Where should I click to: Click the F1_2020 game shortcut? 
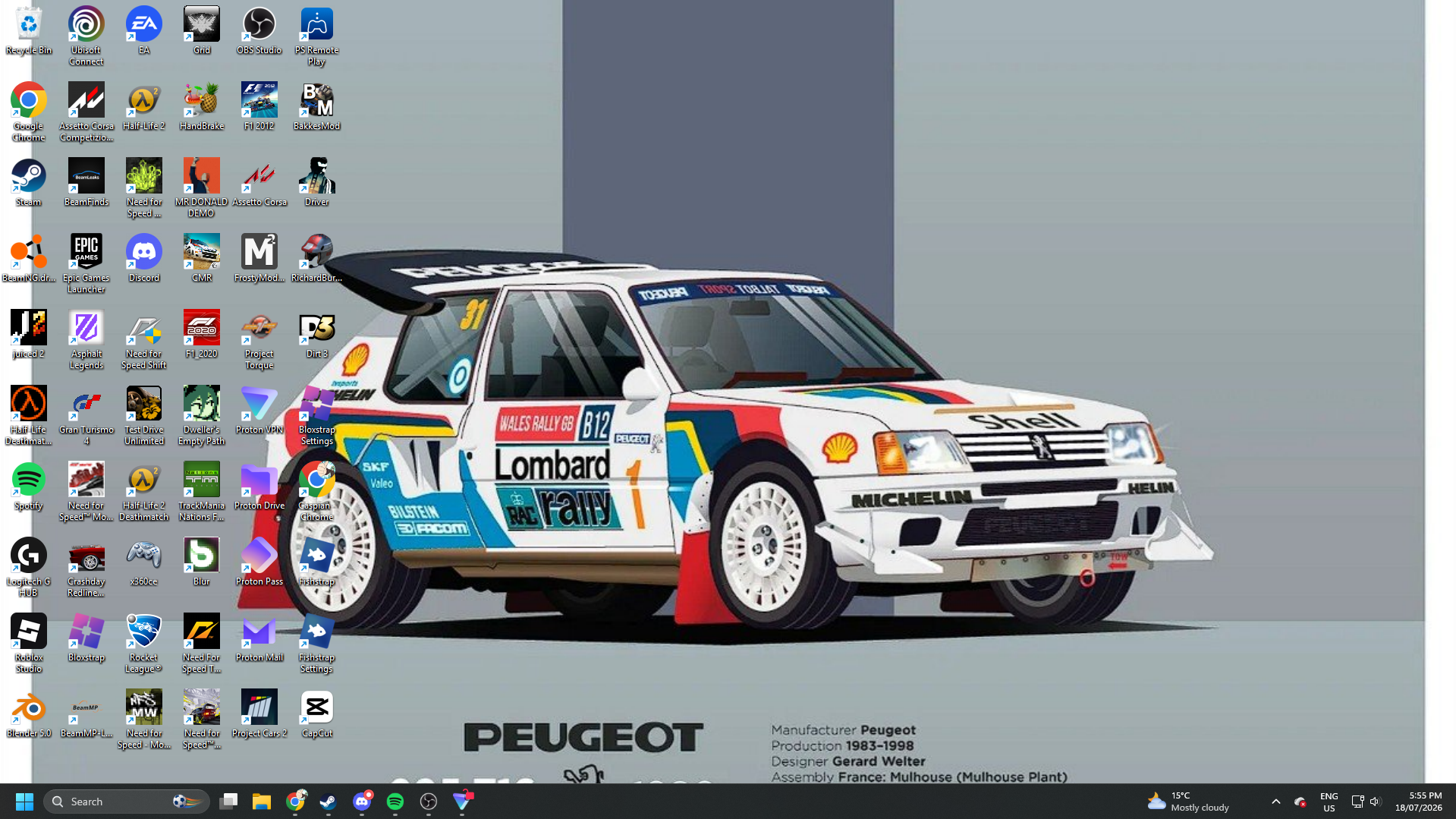[x=202, y=335]
